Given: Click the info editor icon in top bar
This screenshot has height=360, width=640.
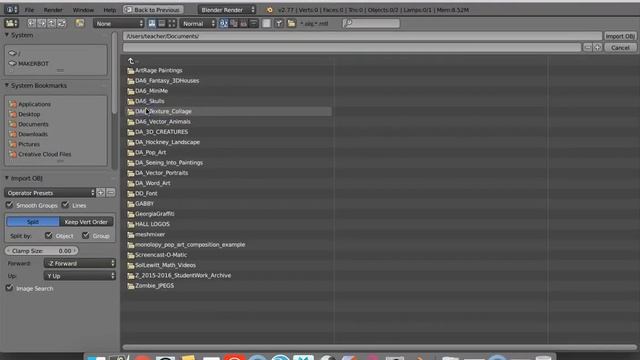Looking at the screenshot, I should click(11, 9).
